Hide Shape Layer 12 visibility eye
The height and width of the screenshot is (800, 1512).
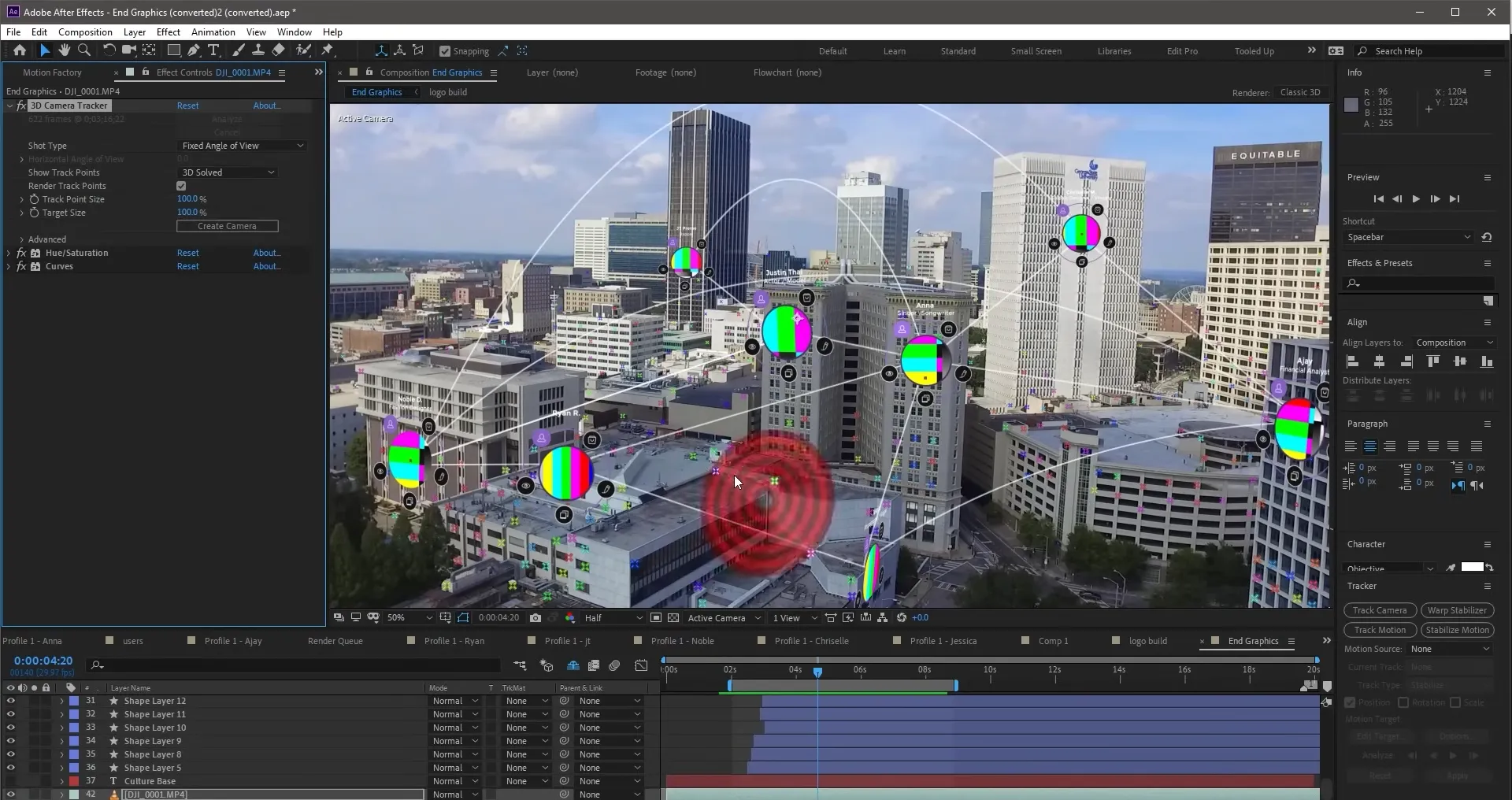pyautogui.click(x=11, y=701)
